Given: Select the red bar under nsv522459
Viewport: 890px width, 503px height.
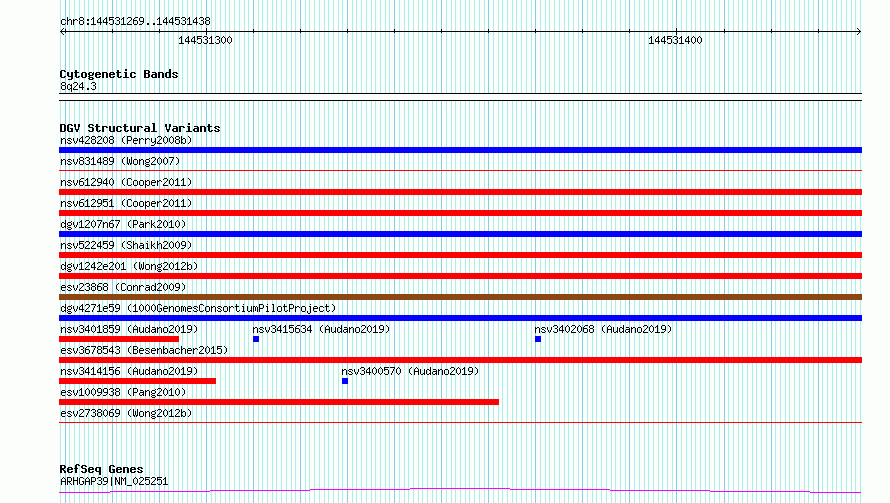Looking at the screenshot, I should click(x=460, y=255).
